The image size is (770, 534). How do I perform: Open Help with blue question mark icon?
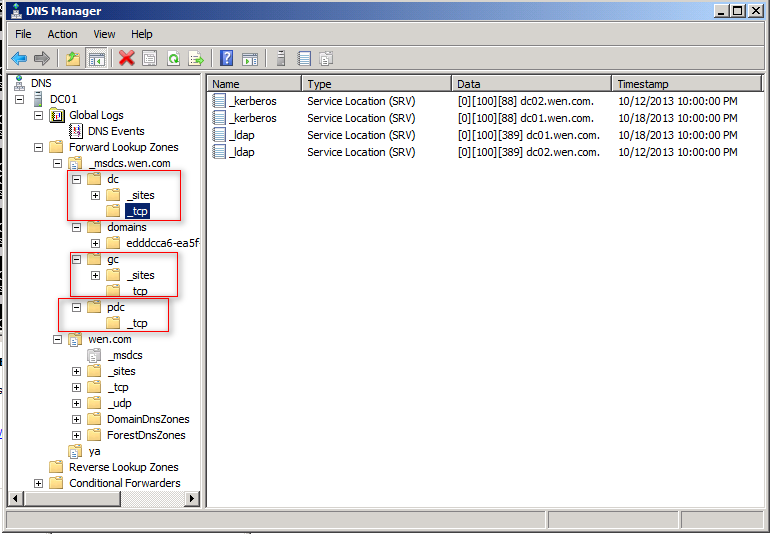226,58
